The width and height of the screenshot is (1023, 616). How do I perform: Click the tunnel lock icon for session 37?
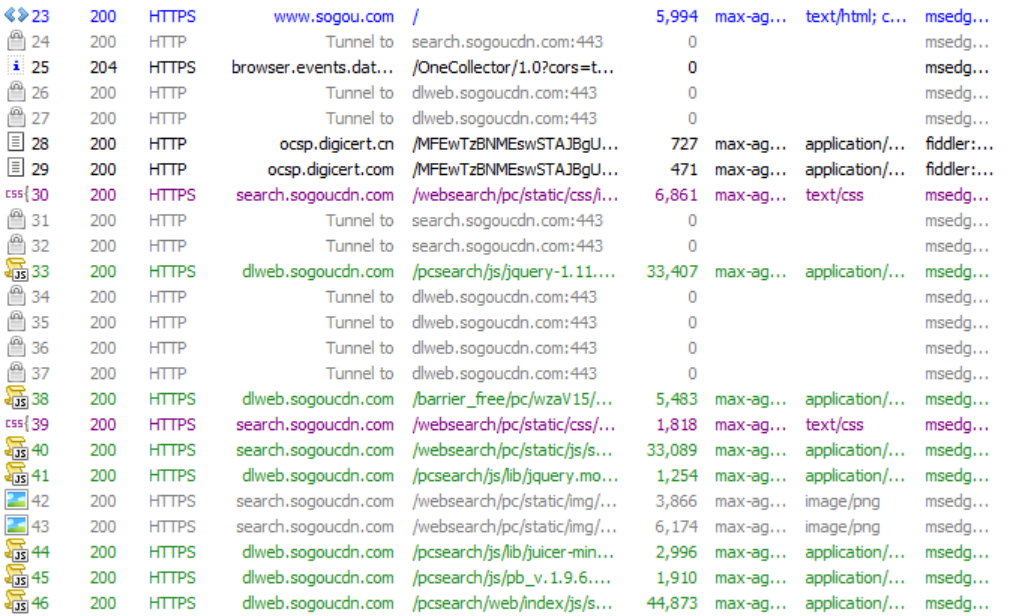[x=16, y=372]
